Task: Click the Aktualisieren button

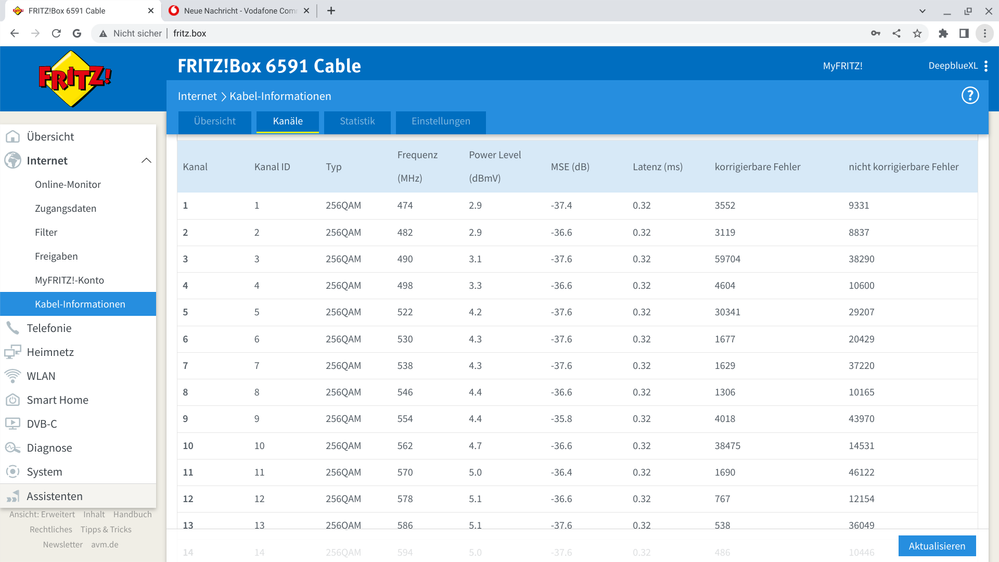Action: coord(936,546)
